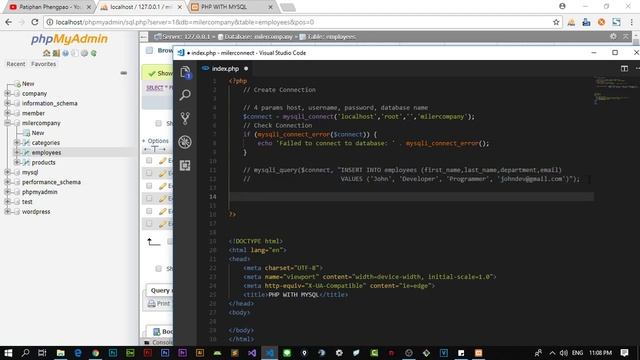Switch to the PHP WITH MYSQL browser tab
Viewport: 640px width, 360px height.
tap(232, 7)
